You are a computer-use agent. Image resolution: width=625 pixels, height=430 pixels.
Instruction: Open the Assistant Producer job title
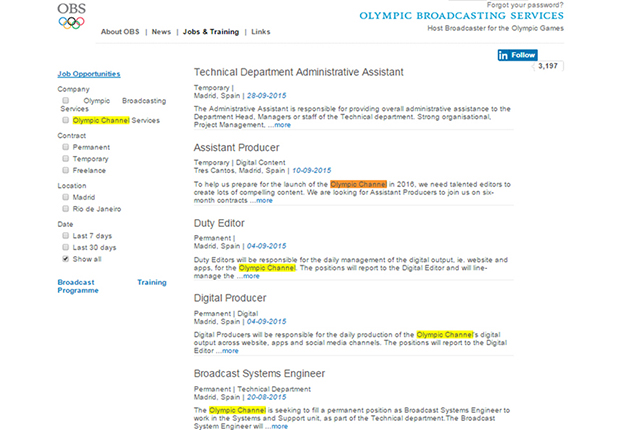pos(235,147)
